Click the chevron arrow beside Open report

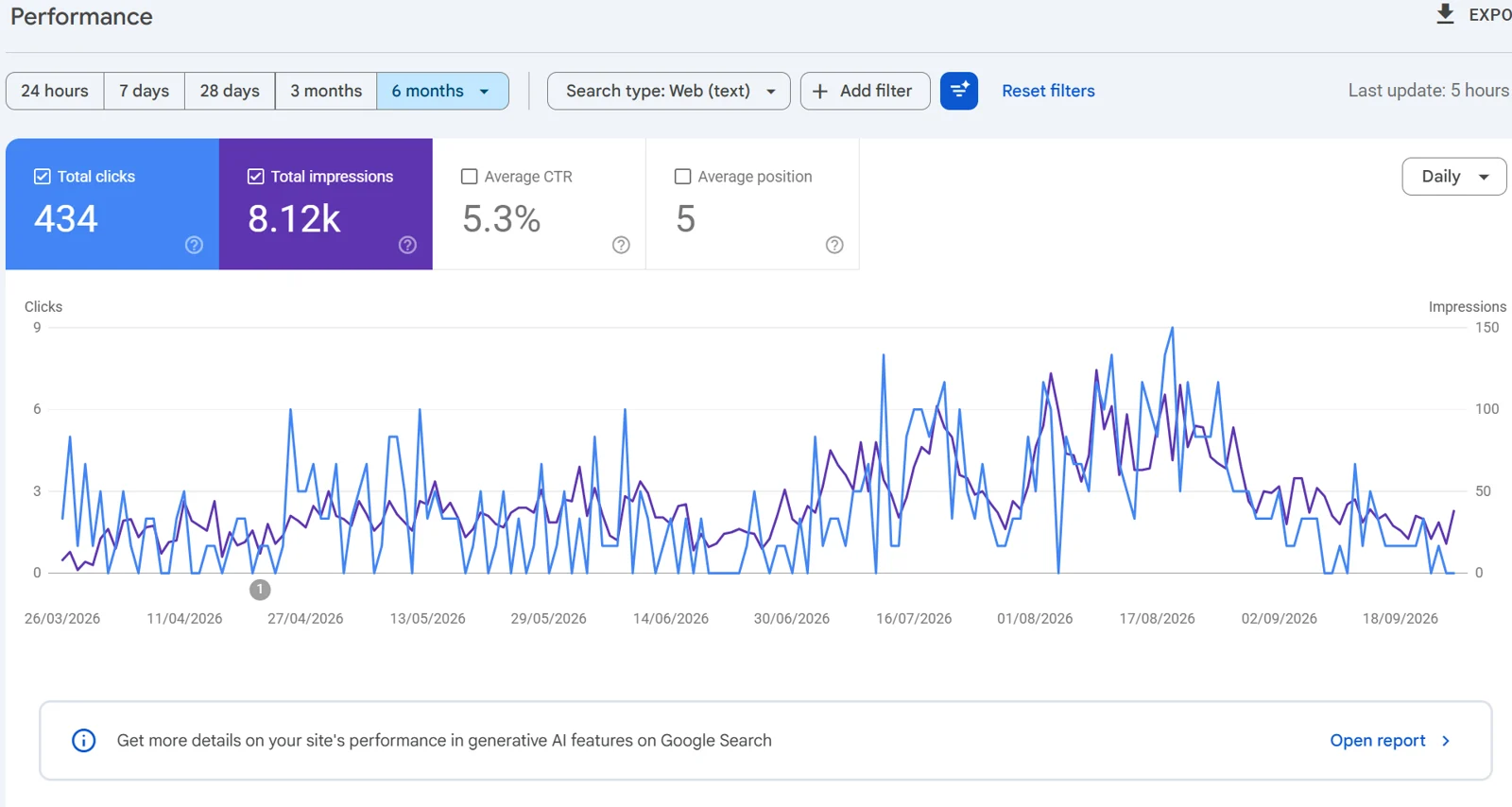[x=1446, y=741]
